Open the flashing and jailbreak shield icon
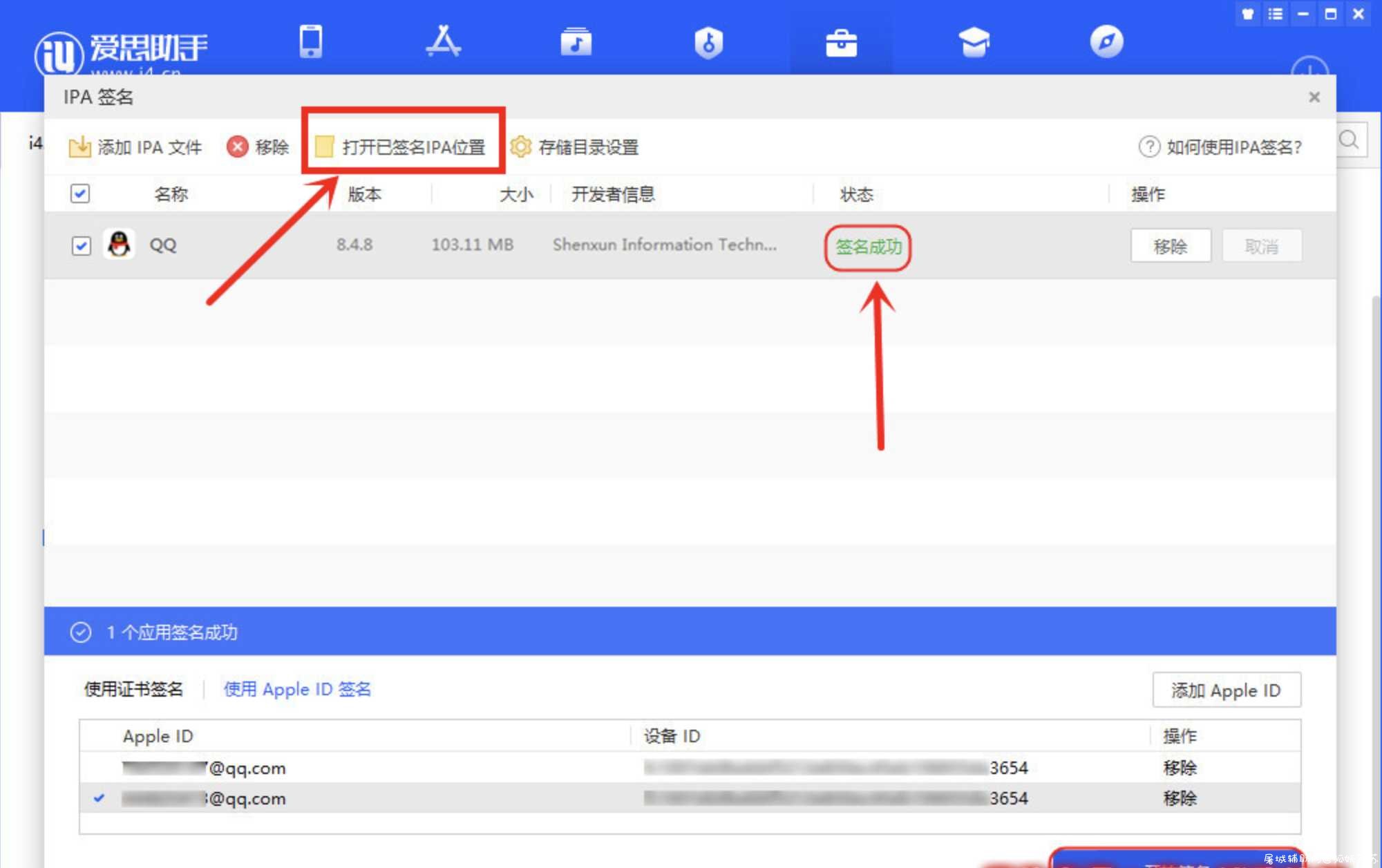Viewport: 1382px width, 868px height. click(x=708, y=42)
